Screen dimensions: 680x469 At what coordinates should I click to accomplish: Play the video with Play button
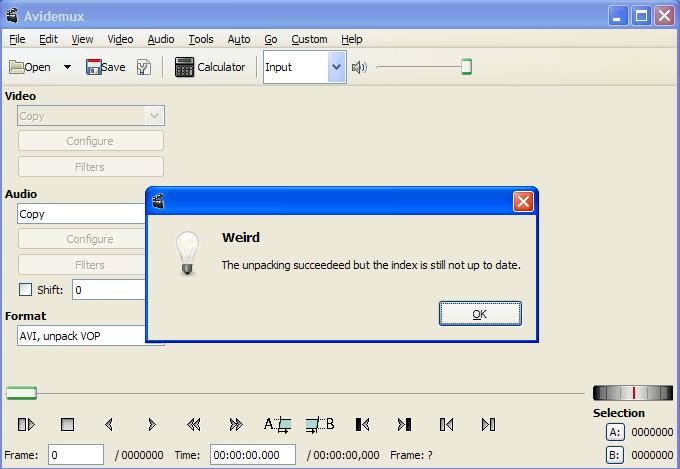coord(26,424)
